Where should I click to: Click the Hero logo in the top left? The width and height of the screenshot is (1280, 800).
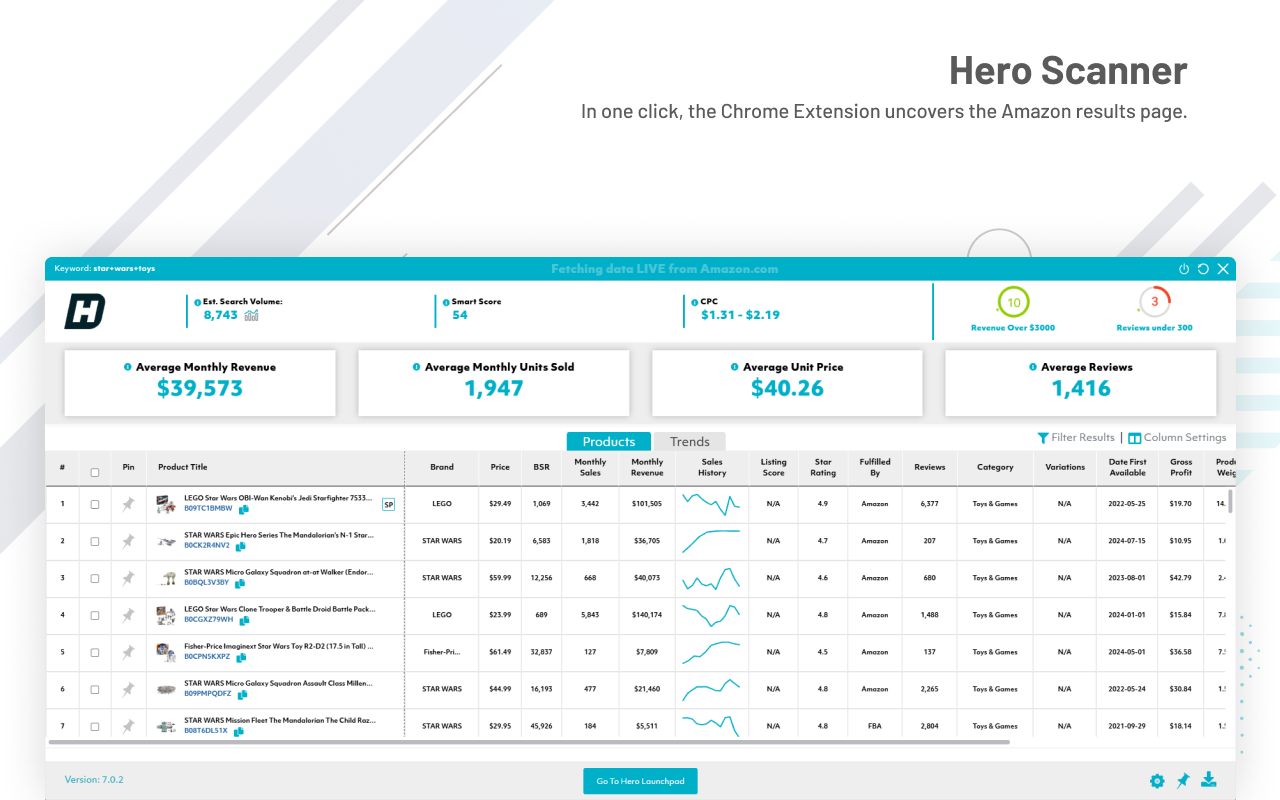pos(85,310)
